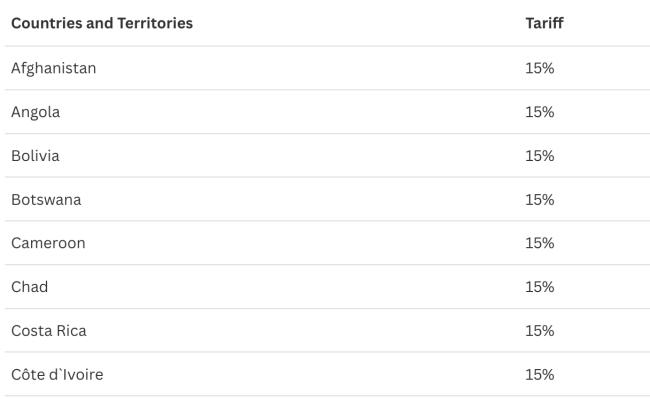
Task: Click the Countries and Territories column header
Action: [102, 23]
